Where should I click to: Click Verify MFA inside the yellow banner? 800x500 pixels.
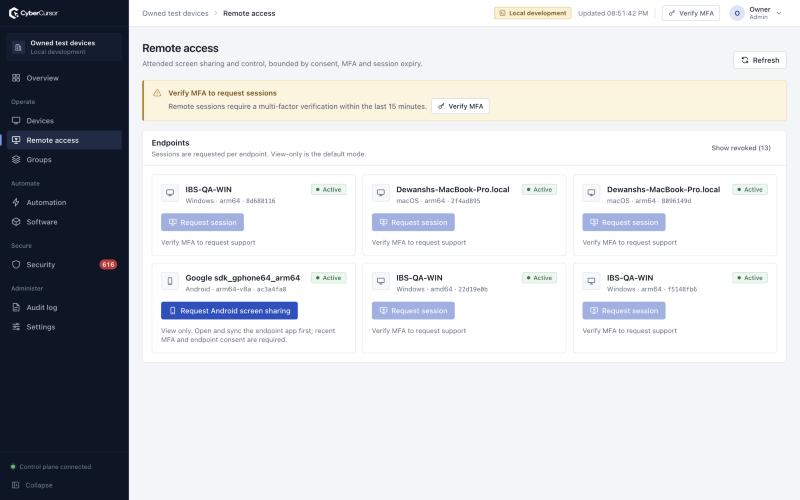[460, 106]
